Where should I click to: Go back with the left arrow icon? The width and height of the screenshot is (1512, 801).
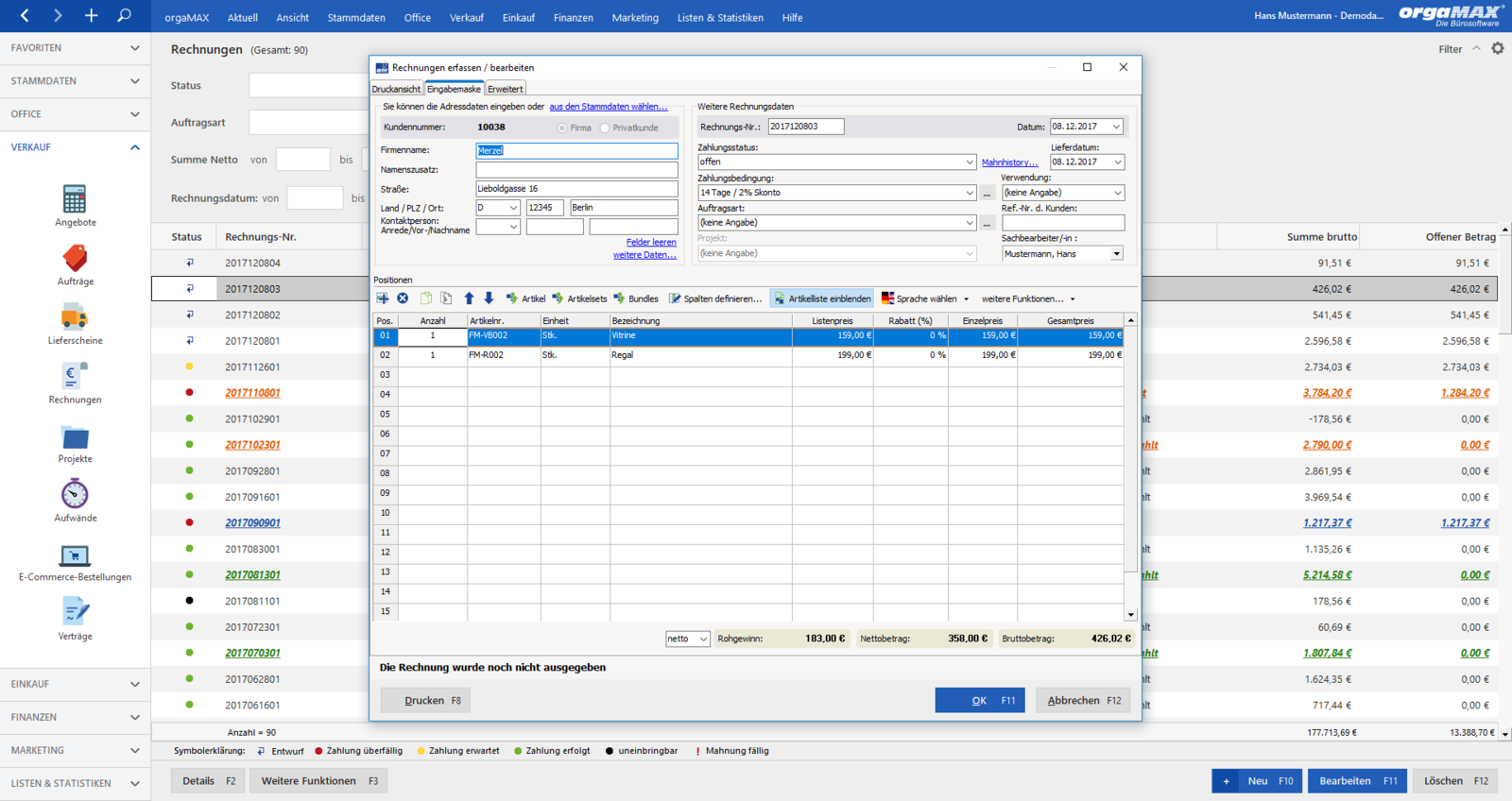coord(25,15)
